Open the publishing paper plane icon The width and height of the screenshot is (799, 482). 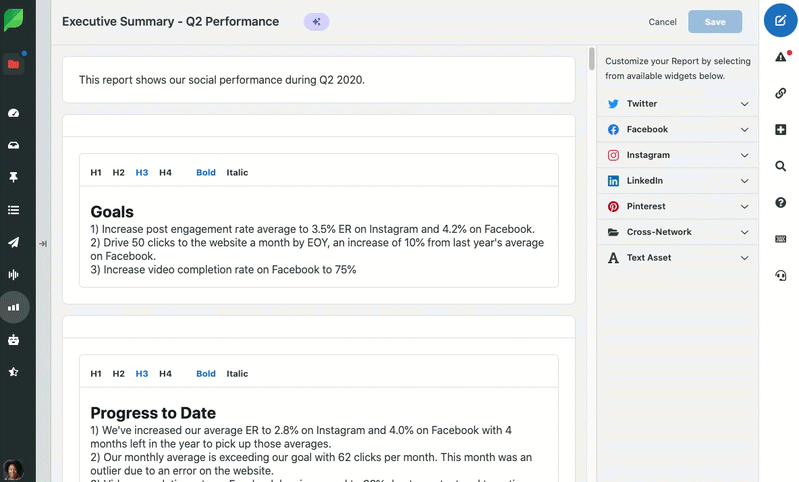[14, 242]
